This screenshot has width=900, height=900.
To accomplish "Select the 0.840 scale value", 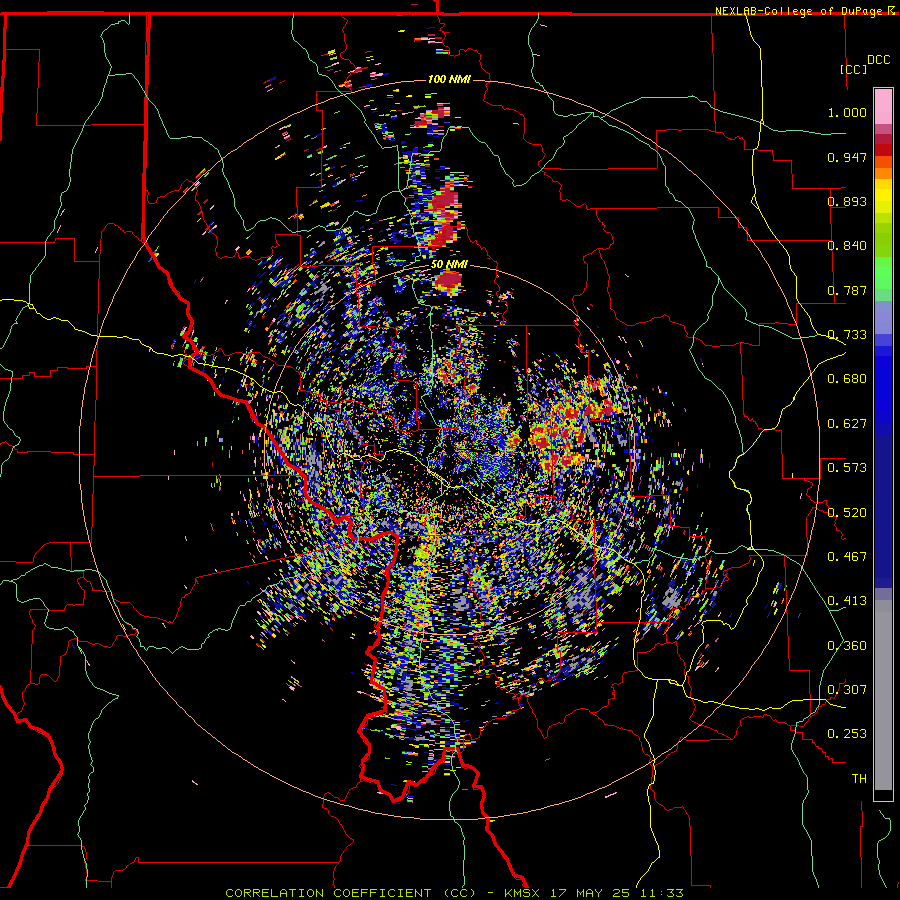I will tap(847, 246).
